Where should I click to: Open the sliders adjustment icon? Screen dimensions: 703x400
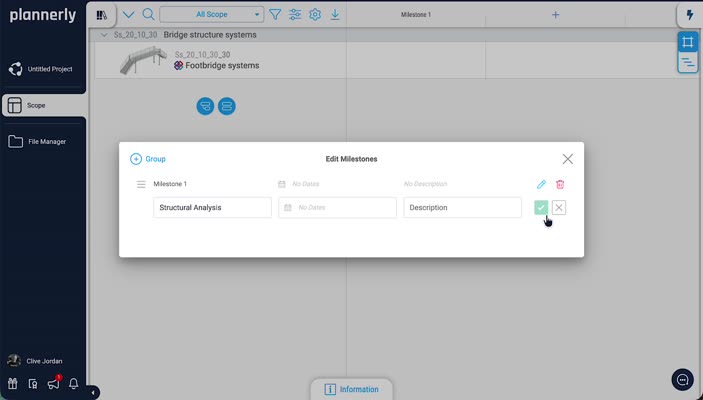coord(295,15)
